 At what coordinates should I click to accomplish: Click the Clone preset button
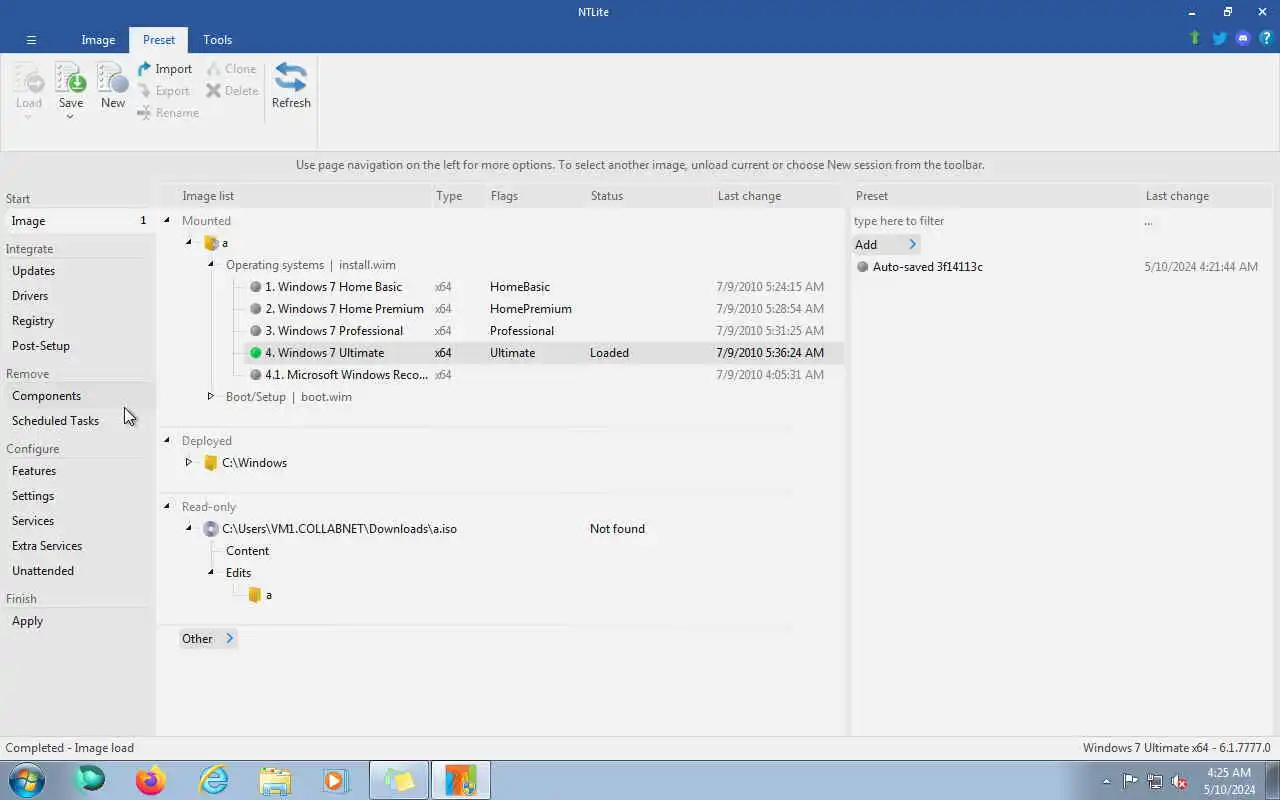point(232,69)
